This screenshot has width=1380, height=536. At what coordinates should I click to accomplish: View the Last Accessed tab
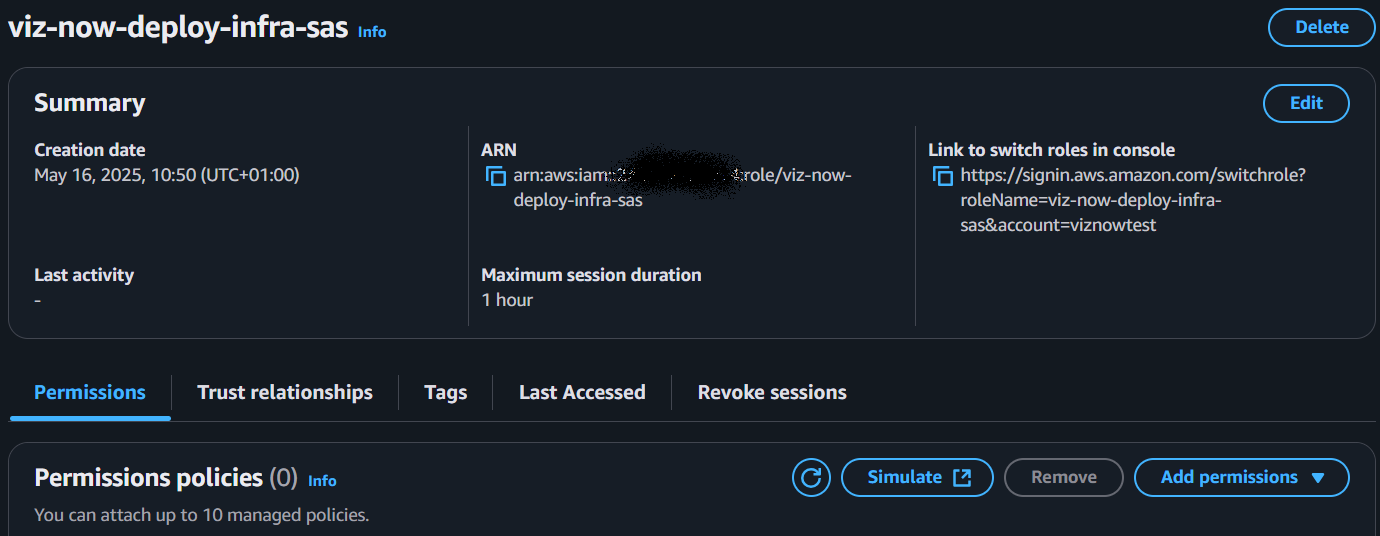click(582, 393)
